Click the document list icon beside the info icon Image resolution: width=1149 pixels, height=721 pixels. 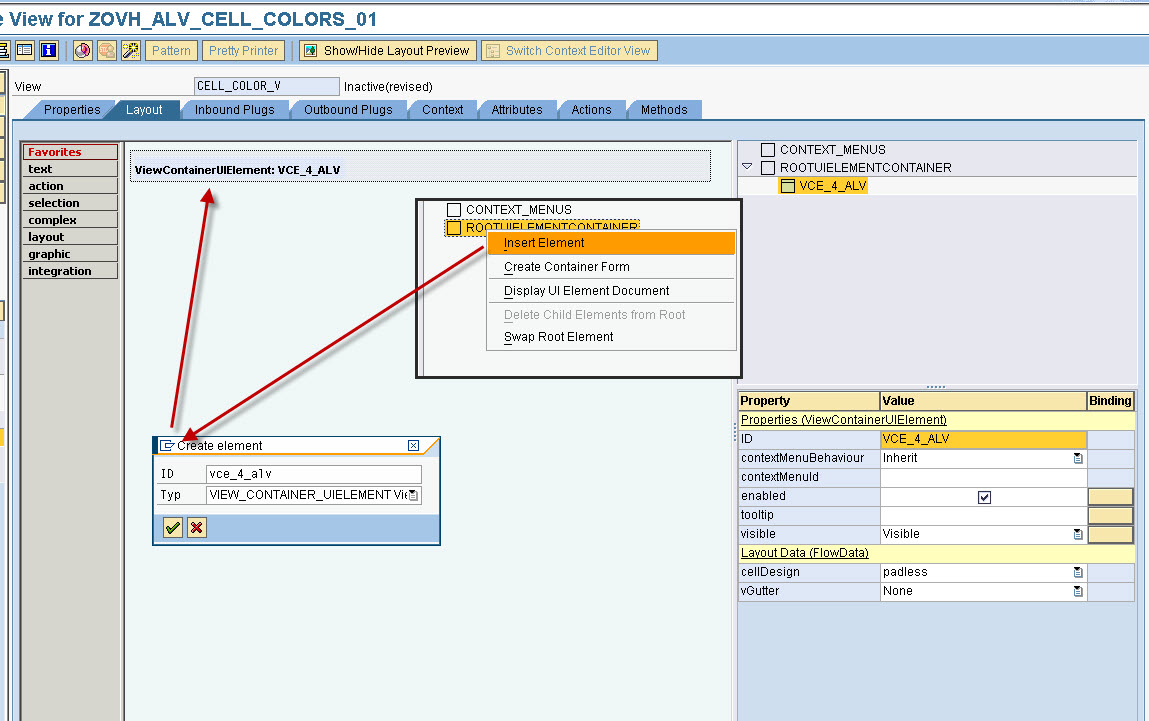(24, 49)
